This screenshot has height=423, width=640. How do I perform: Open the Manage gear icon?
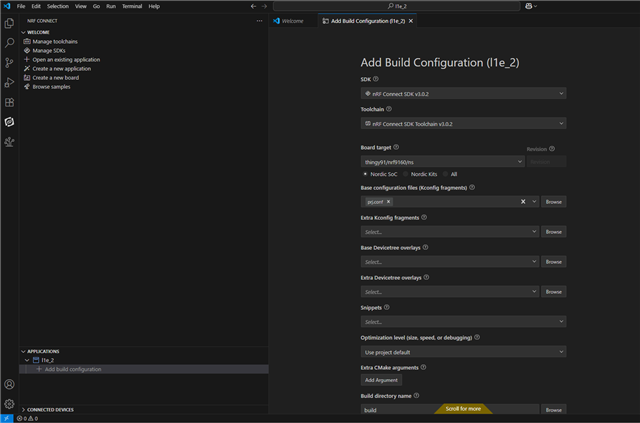pyautogui.click(x=9, y=404)
